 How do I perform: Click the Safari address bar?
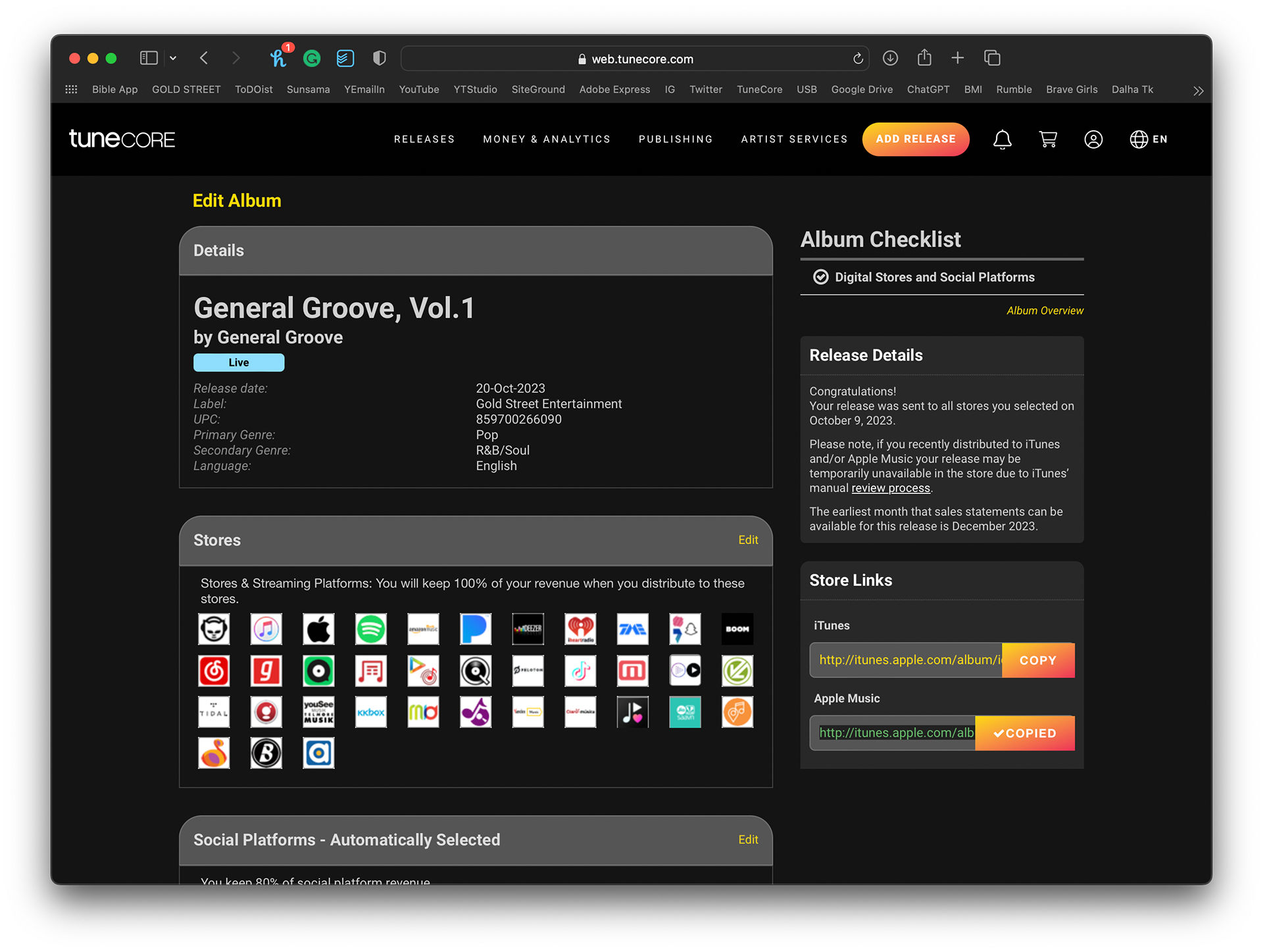click(635, 59)
